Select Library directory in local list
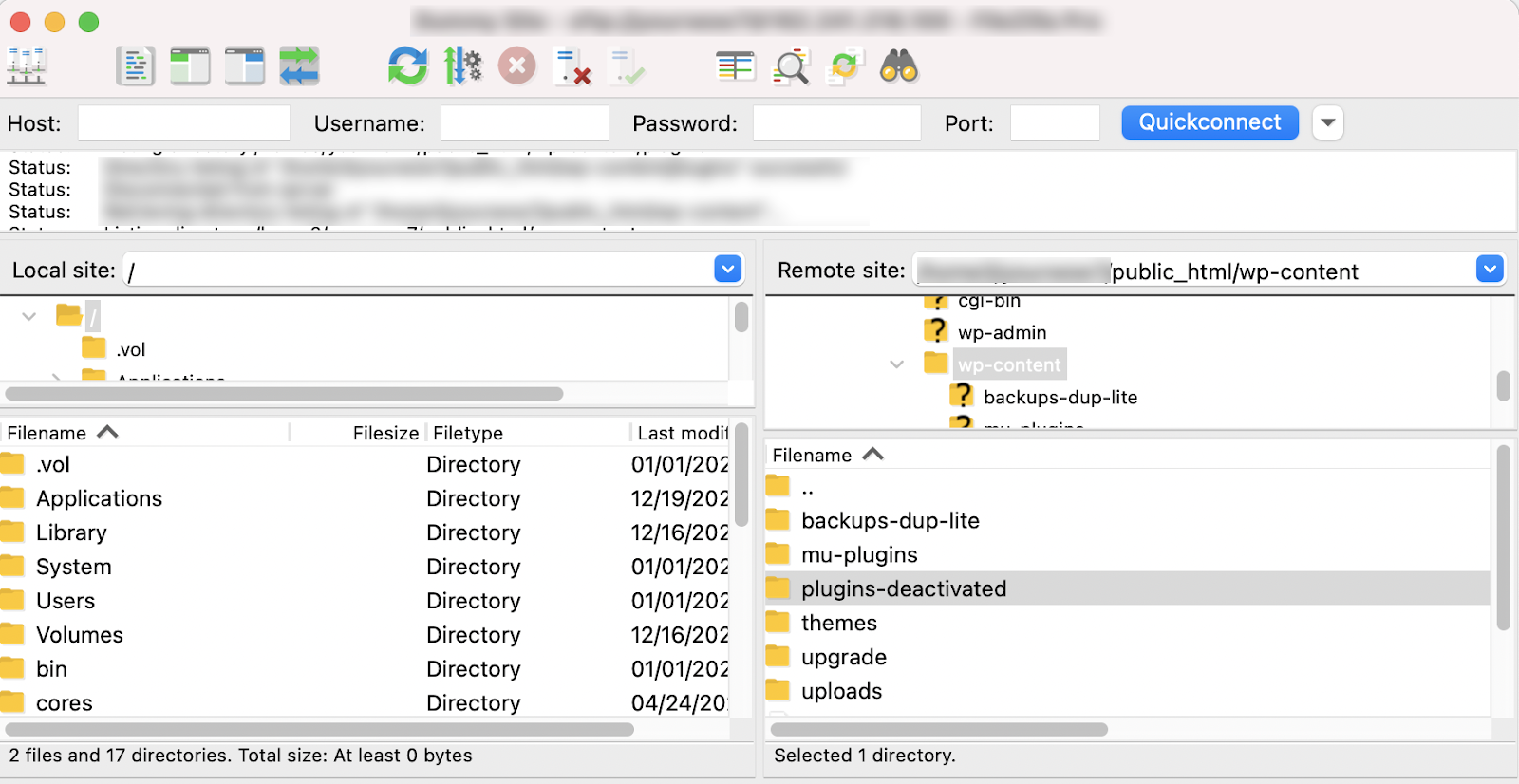Viewport: 1519px width, 784px height. pyautogui.click(x=366, y=532)
